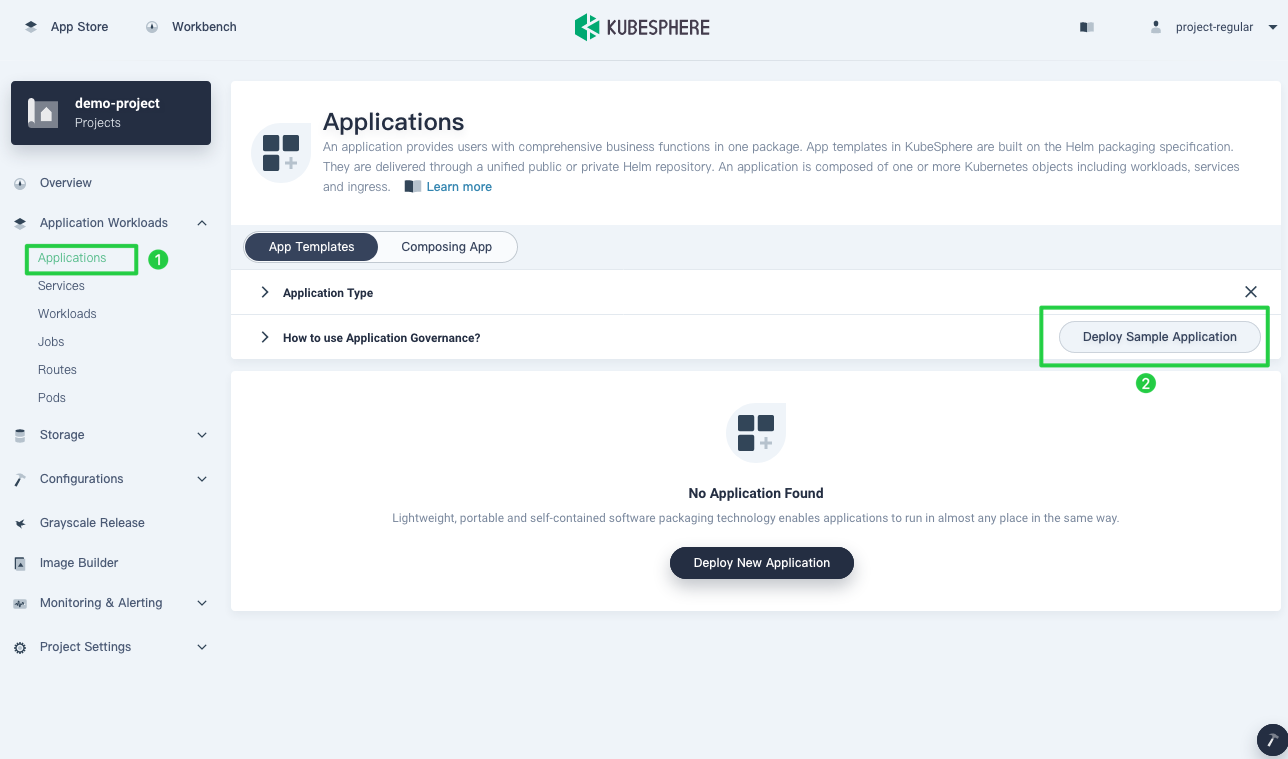
Task: Open the App Store from top bar
Action: click(x=66, y=27)
